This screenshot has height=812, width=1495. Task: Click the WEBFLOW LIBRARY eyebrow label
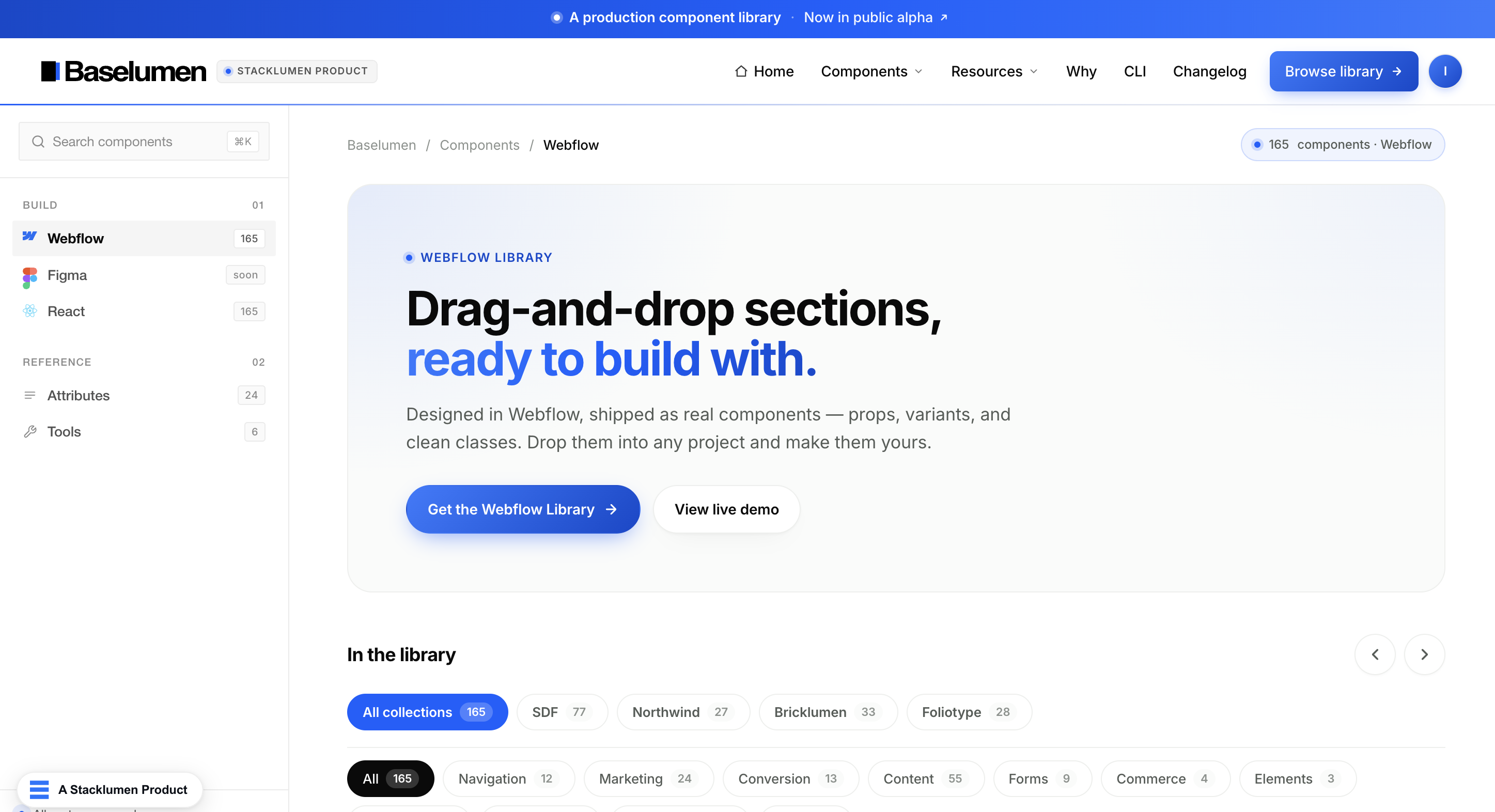coord(486,257)
